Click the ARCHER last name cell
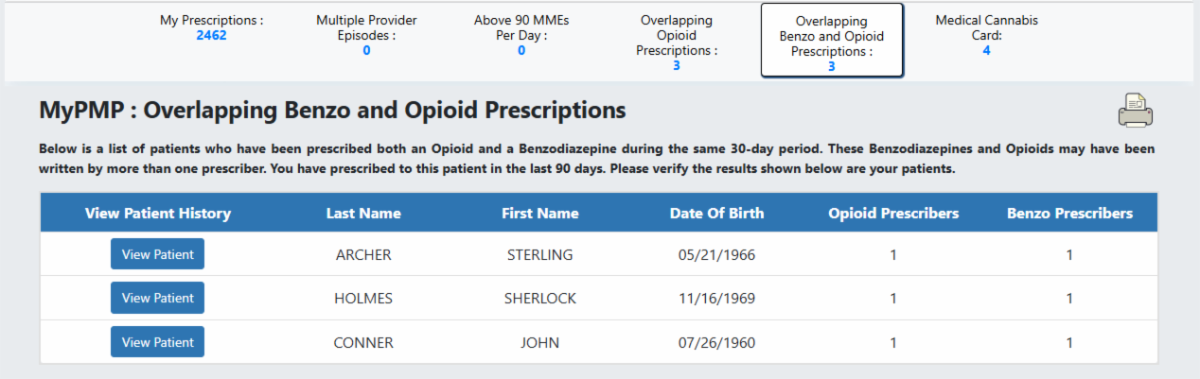Viewport: 1200px width, 379px height. pos(364,254)
